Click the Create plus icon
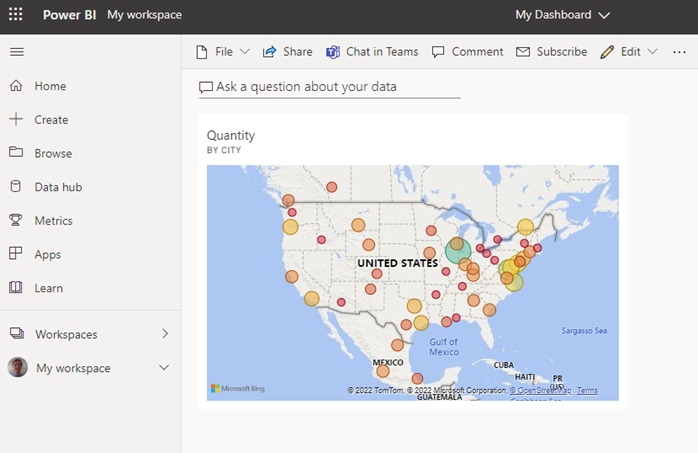Screen dimensions: 698x453 (x=16, y=119)
